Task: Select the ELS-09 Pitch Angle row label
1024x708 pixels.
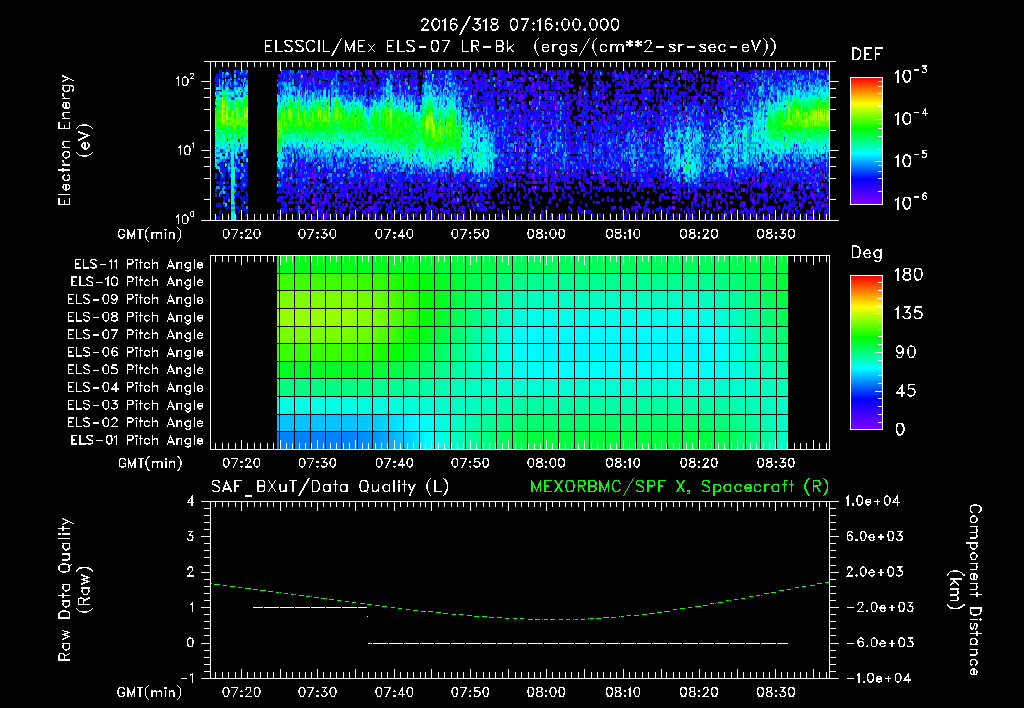Action: (136, 299)
